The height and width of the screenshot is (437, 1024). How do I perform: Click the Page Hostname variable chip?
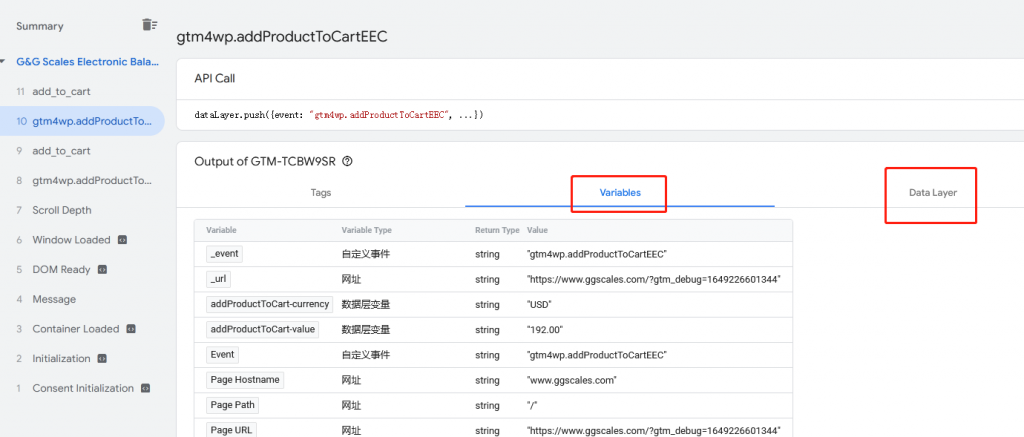click(244, 380)
